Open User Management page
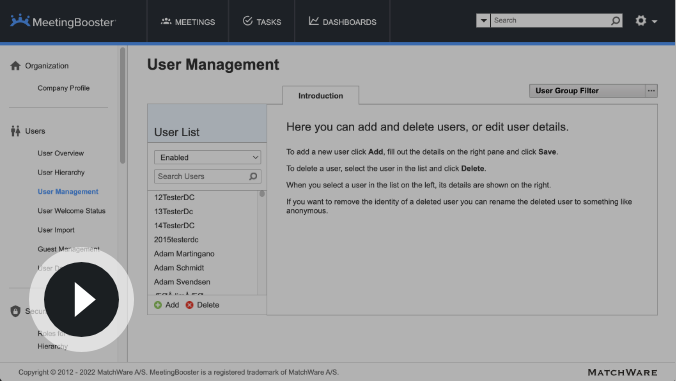The height and width of the screenshot is (381, 676). click(68, 191)
